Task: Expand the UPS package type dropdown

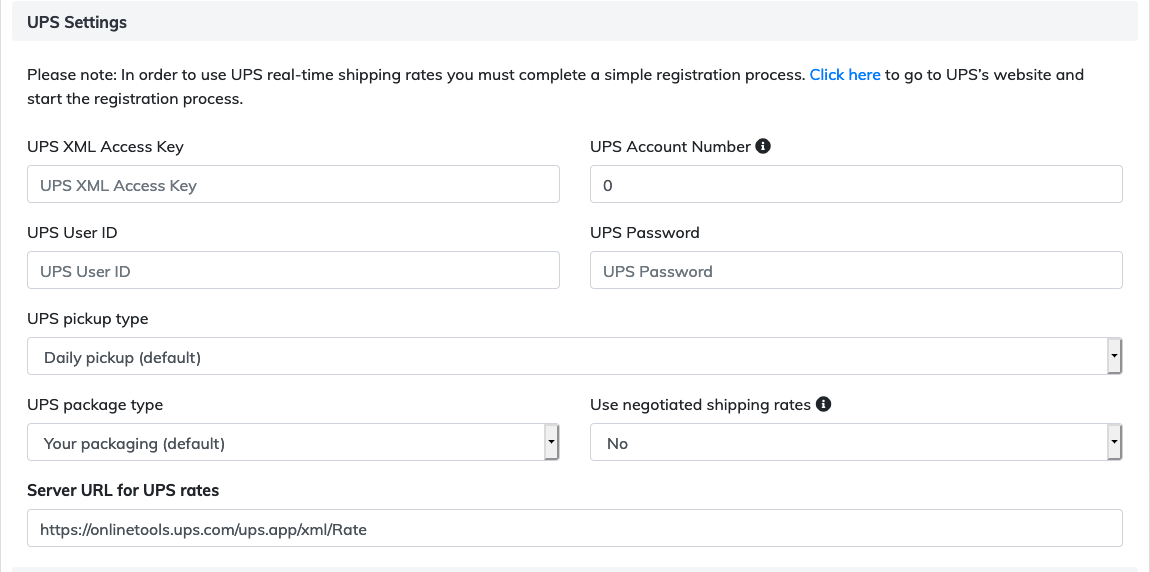Action: click(293, 443)
